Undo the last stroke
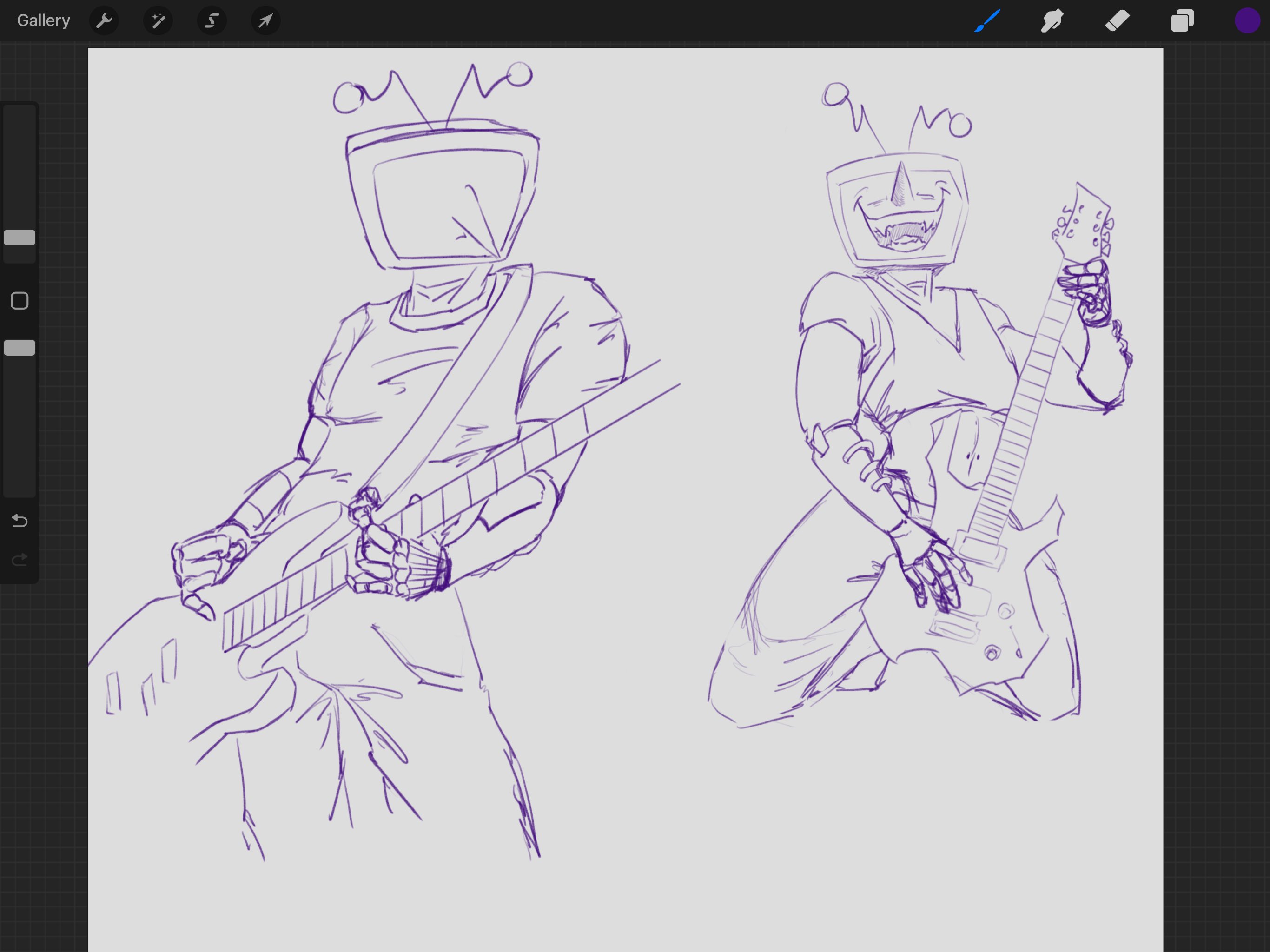1270x952 pixels. coord(20,521)
